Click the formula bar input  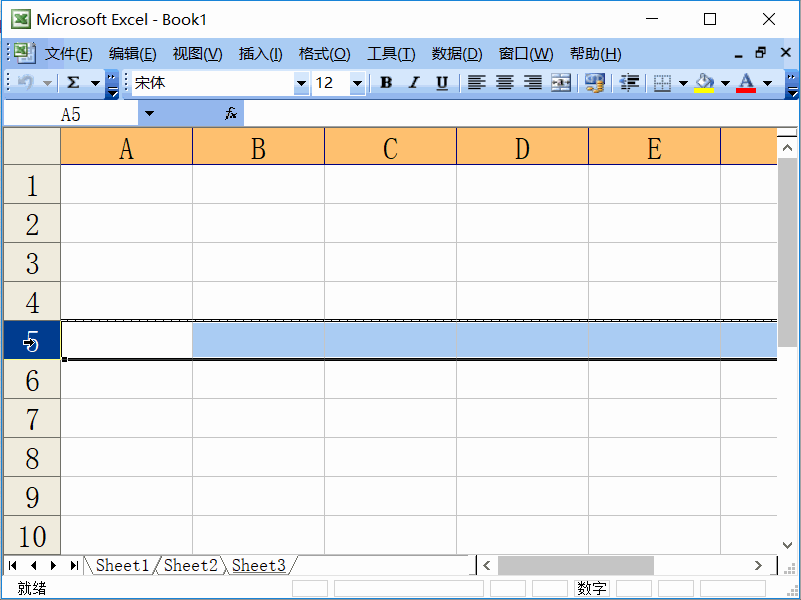click(520, 113)
